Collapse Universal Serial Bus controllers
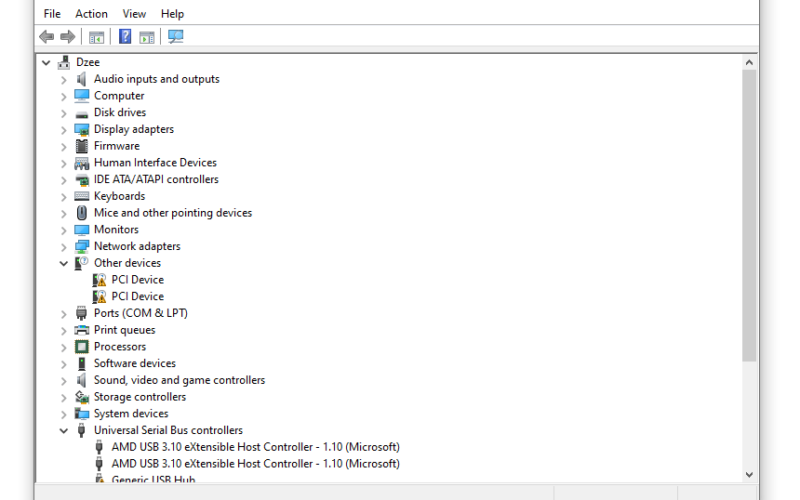 [x=64, y=431]
